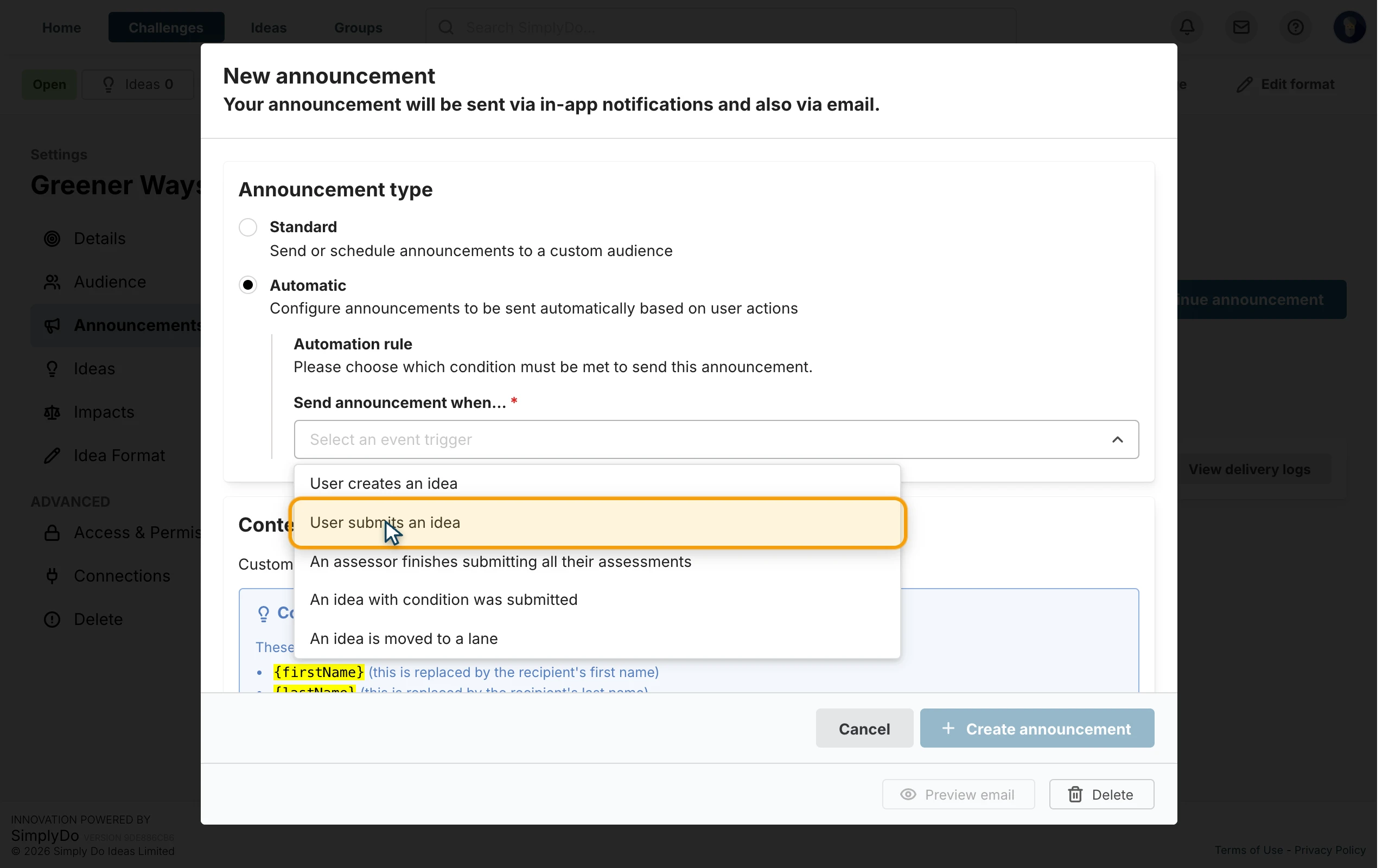Open the notifications bell icon
This screenshot has height=868, width=1389.
click(x=1187, y=27)
